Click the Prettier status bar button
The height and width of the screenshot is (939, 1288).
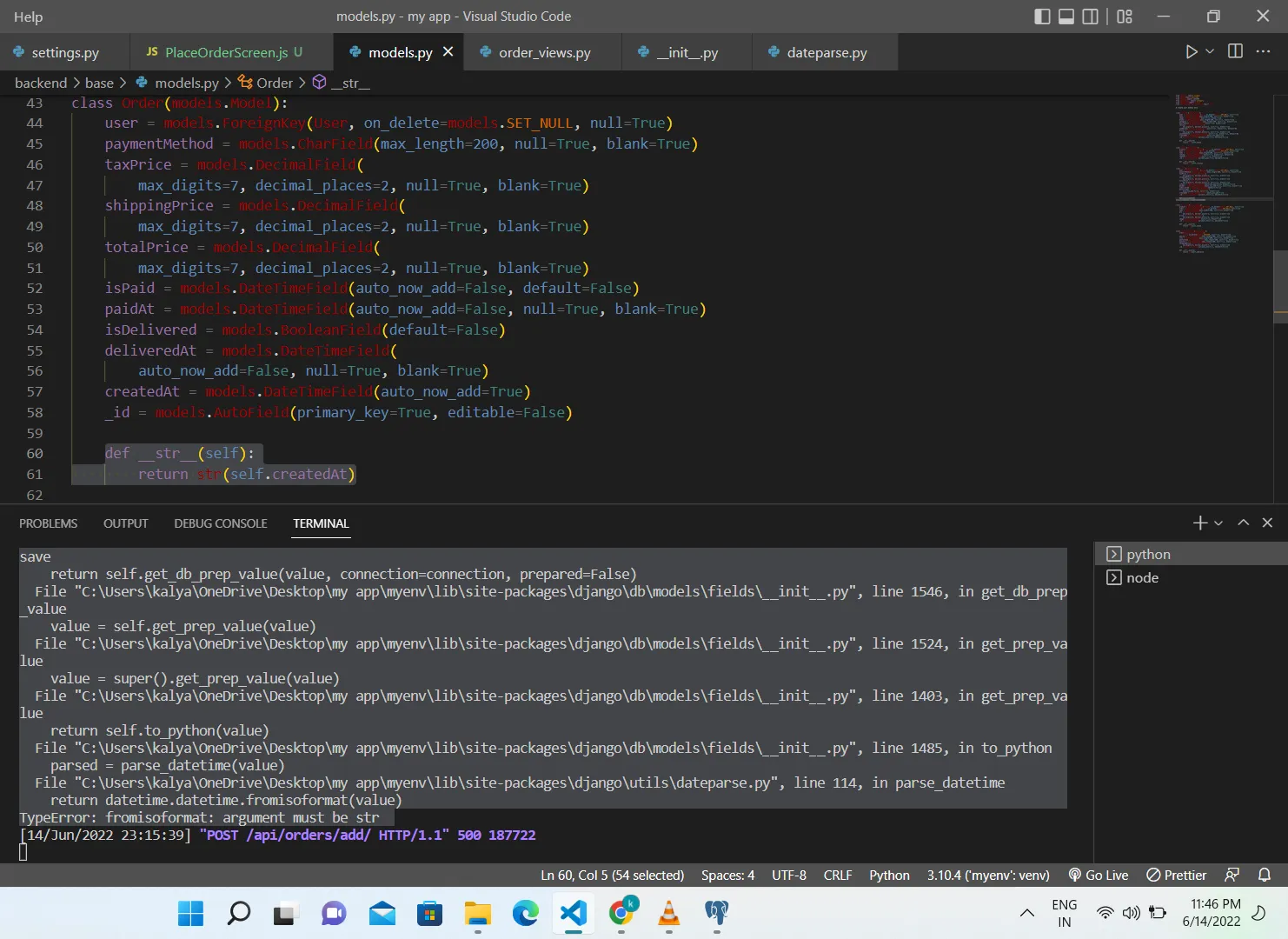point(1176,875)
